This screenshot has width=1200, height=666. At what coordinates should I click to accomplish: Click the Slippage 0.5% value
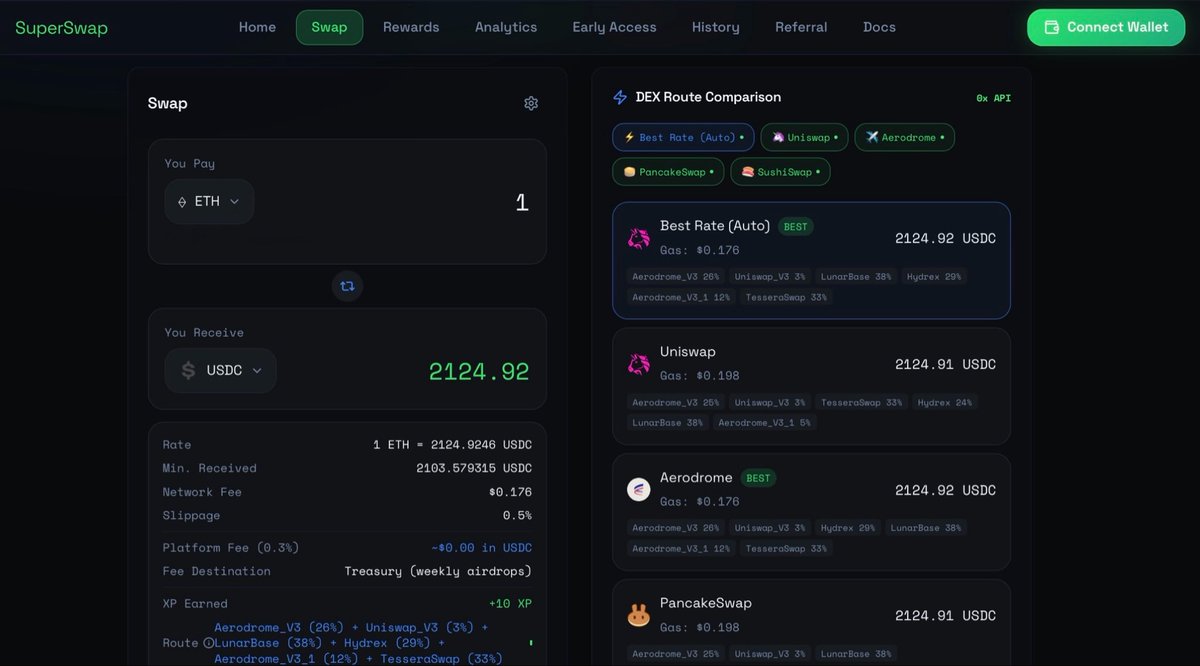click(517, 516)
